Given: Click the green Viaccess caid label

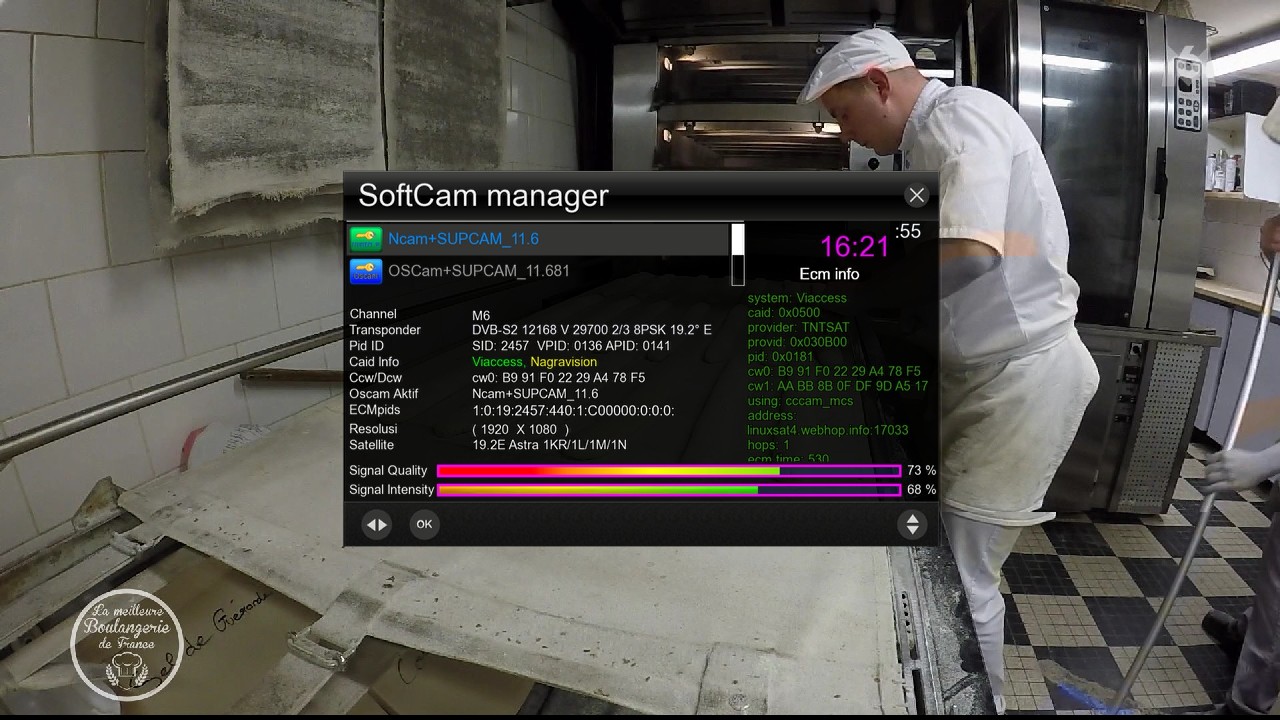Looking at the screenshot, I should coord(497,362).
